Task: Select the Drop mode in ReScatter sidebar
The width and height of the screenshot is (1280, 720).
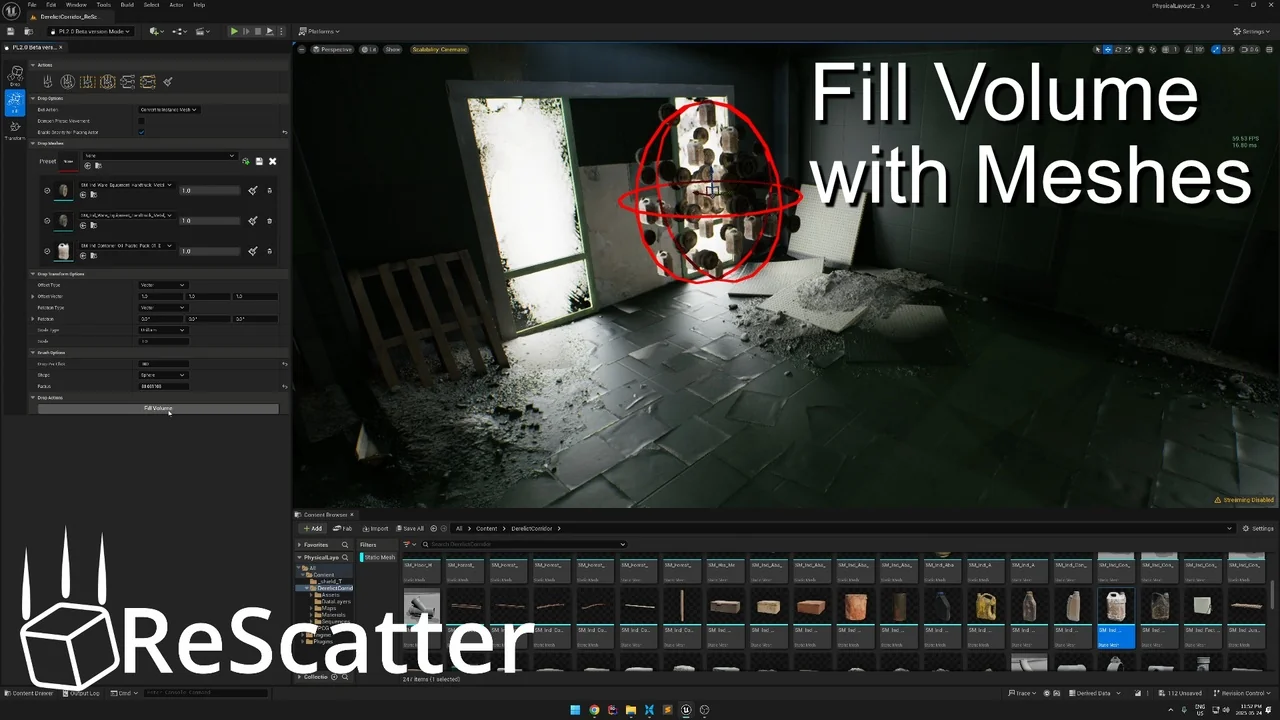Action: (15, 73)
